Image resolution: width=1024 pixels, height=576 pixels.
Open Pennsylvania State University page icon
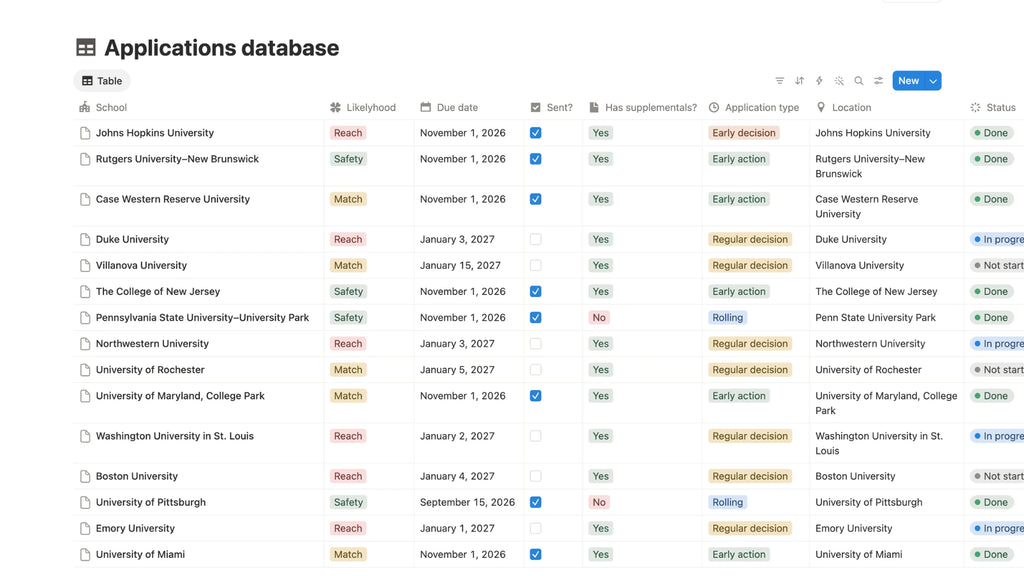pyautogui.click(x=85, y=318)
